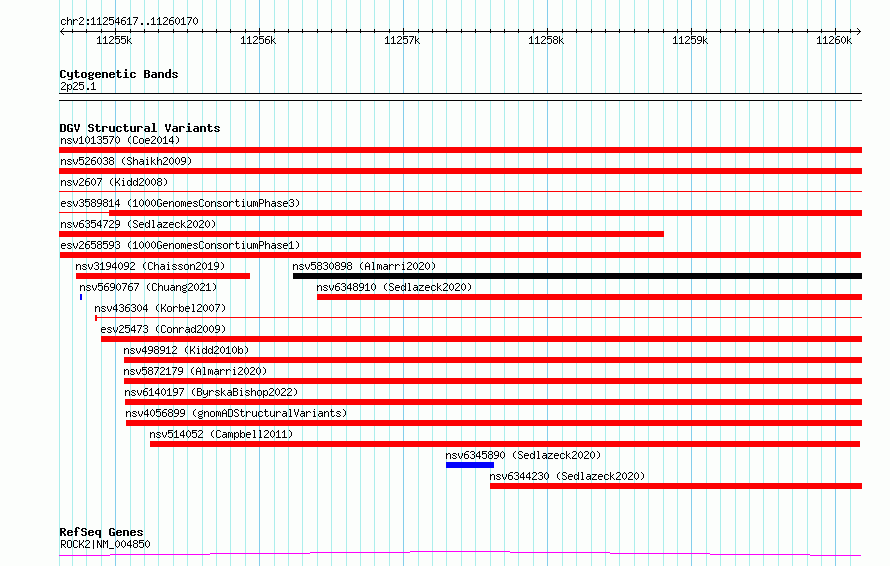The image size is (890, 566).
Task: Click the 11256k ruler tick label
Action: point(258,40)
